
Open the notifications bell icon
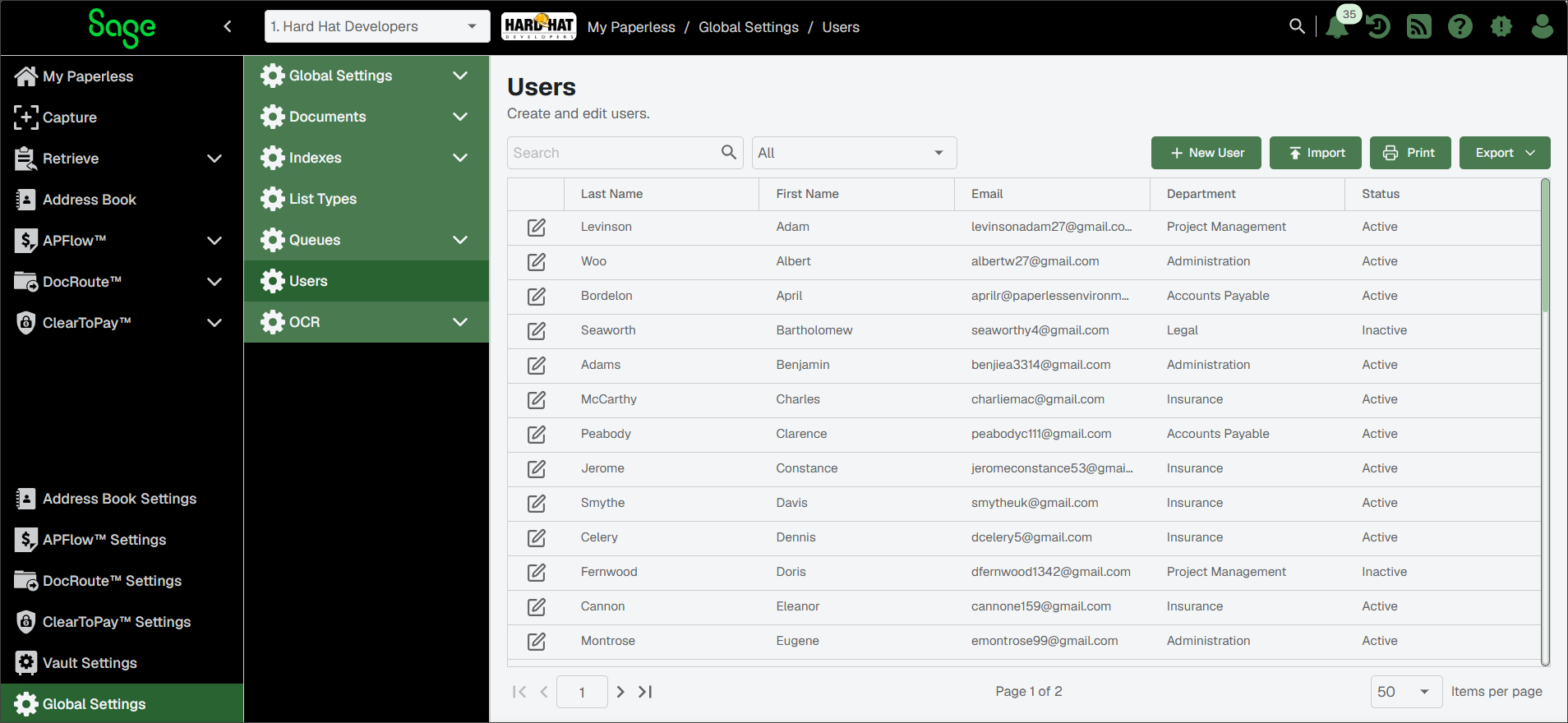pyautogui.click(x=1337, y=27)
